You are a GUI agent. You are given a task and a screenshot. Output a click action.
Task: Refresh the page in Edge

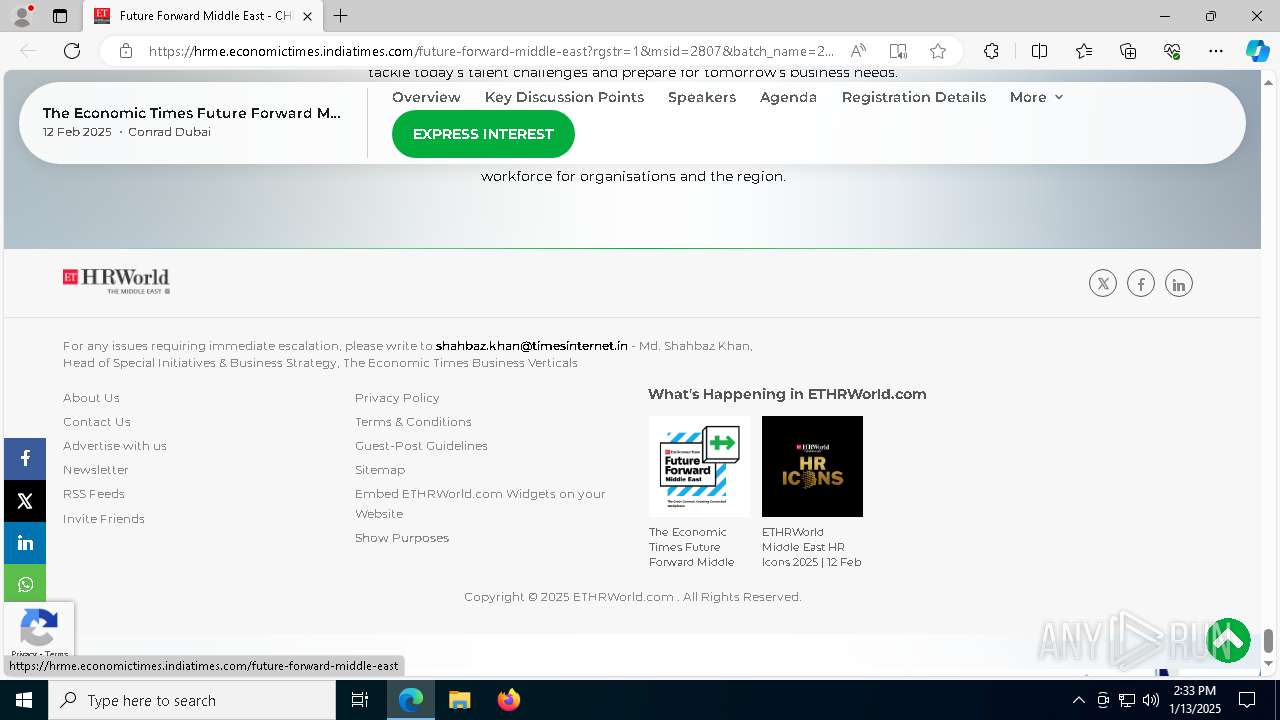point(72,51)
